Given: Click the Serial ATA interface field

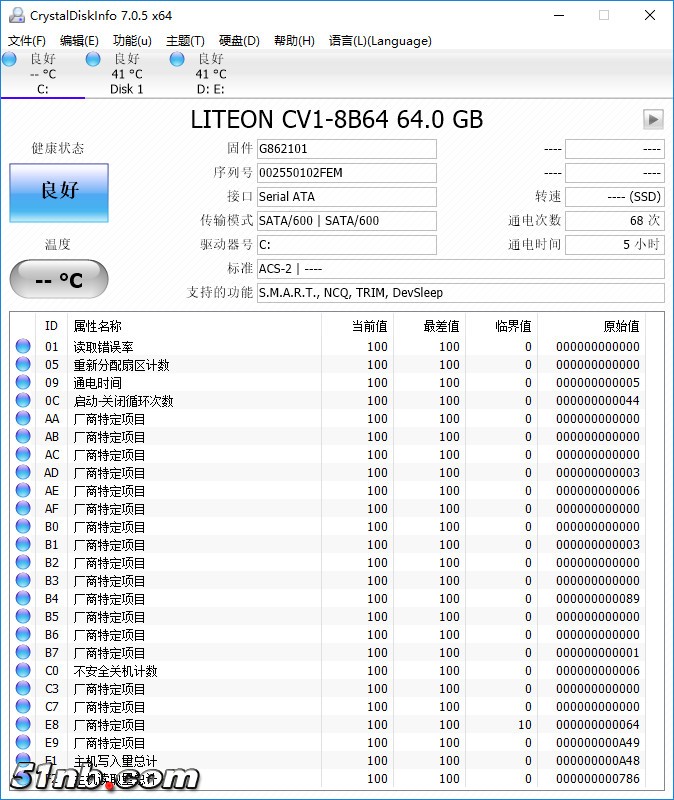Looking at the screenshot, I should click(x=346, y=197).
